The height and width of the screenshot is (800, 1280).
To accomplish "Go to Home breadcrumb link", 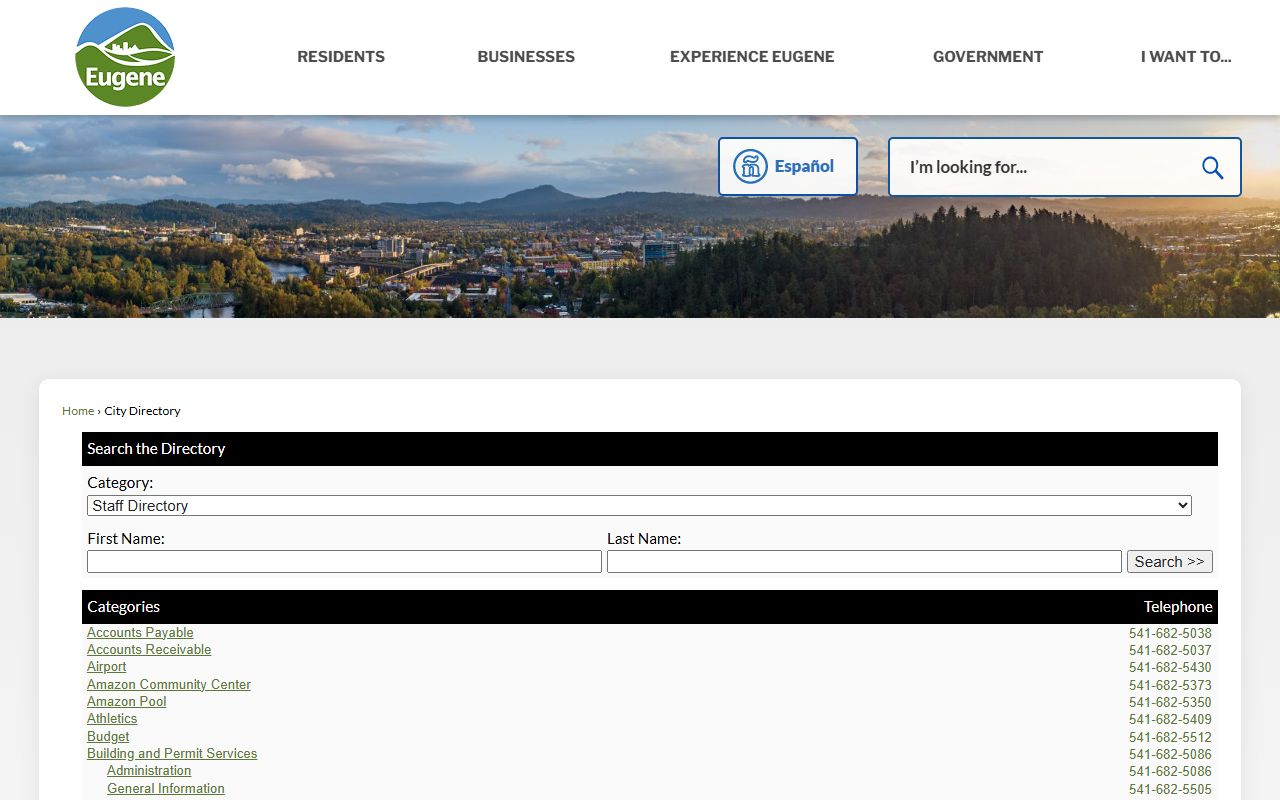I will [x=78, y=411].
